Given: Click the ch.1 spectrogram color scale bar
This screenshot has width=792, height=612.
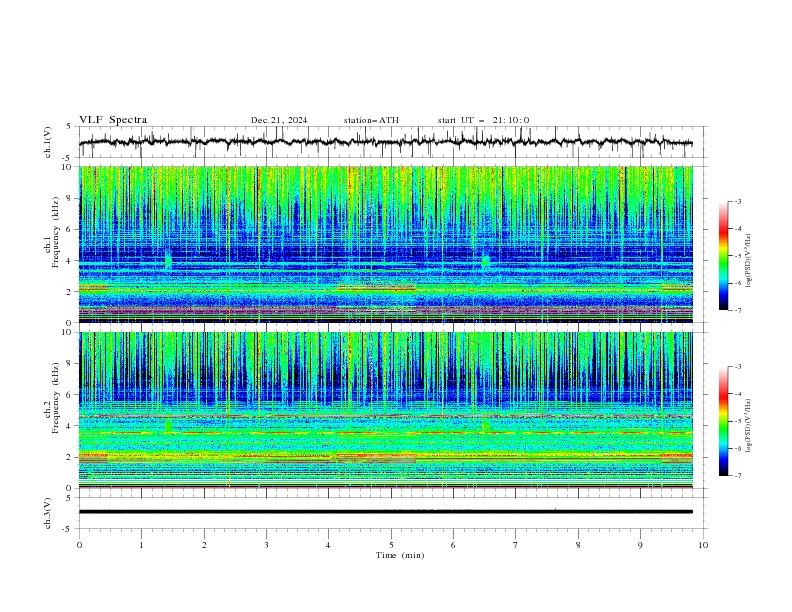Looking at the screenshot, I should pos(723,256).
